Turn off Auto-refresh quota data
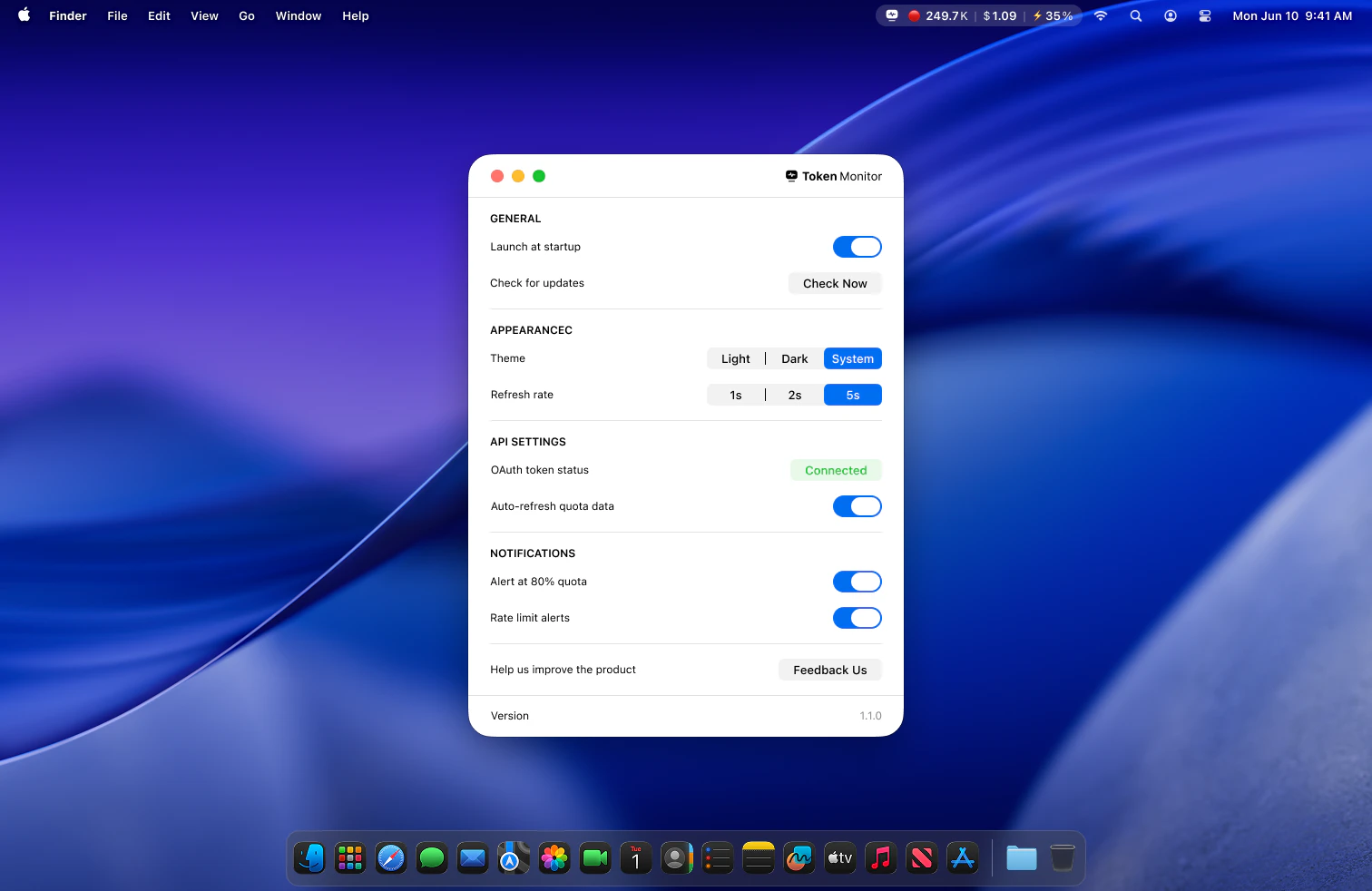The height and width of the screenshot is (891, 1372). point(857,505)
